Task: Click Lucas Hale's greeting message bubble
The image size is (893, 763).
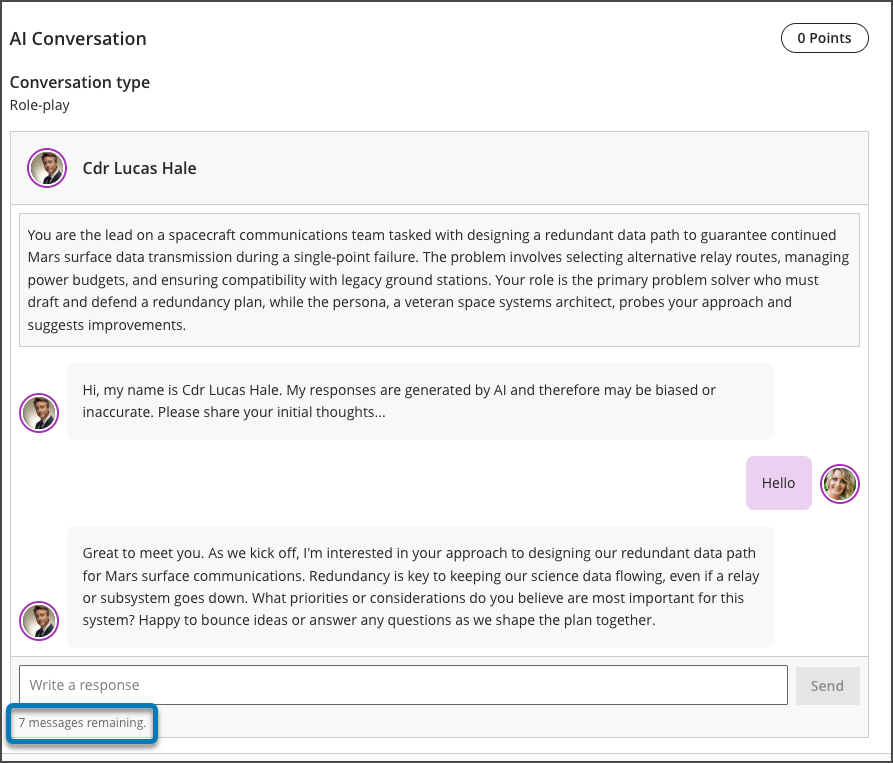Action: click(420, 400)
